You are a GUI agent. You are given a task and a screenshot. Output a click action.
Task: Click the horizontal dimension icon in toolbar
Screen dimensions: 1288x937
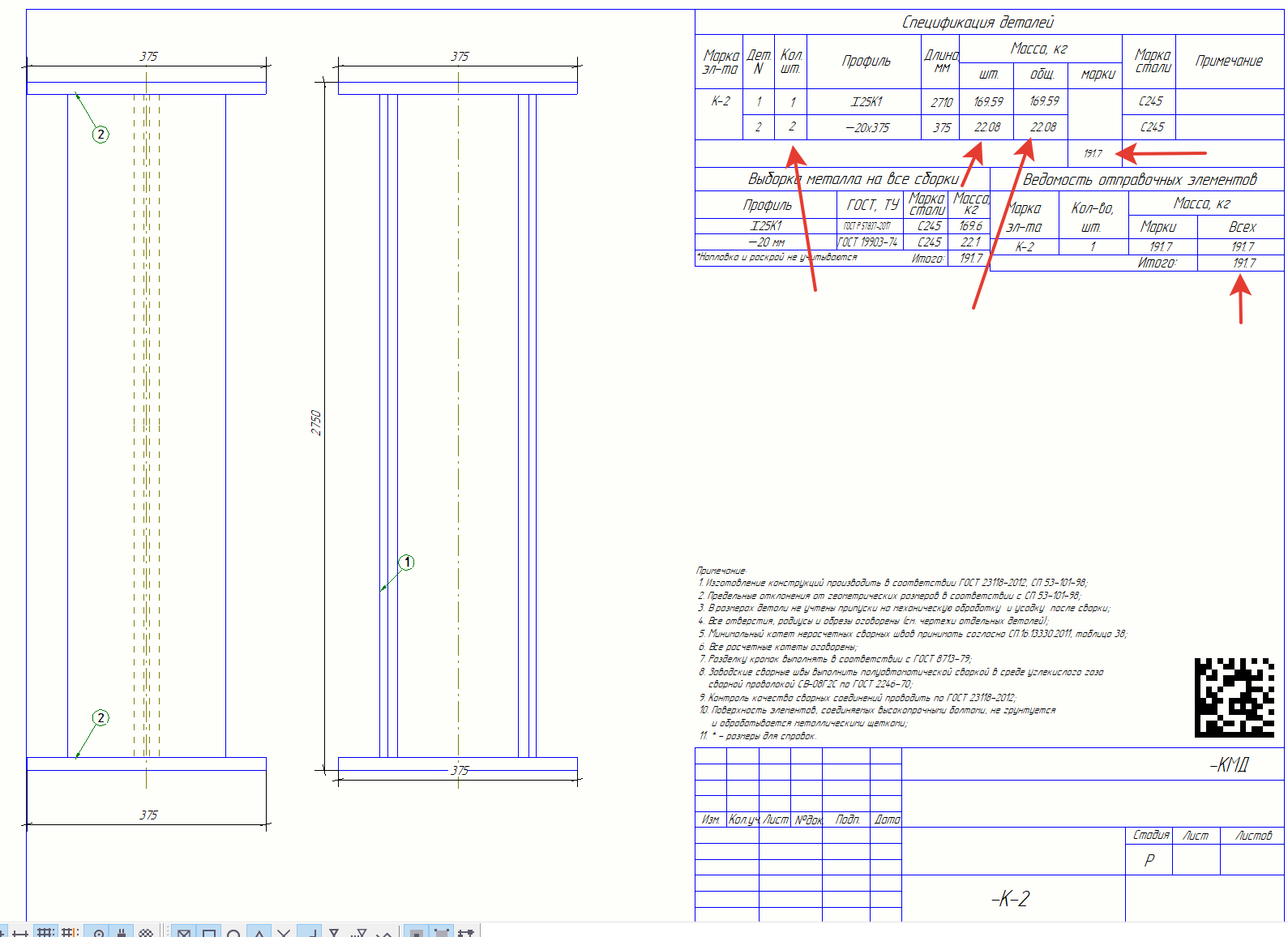tap(19, 932)
